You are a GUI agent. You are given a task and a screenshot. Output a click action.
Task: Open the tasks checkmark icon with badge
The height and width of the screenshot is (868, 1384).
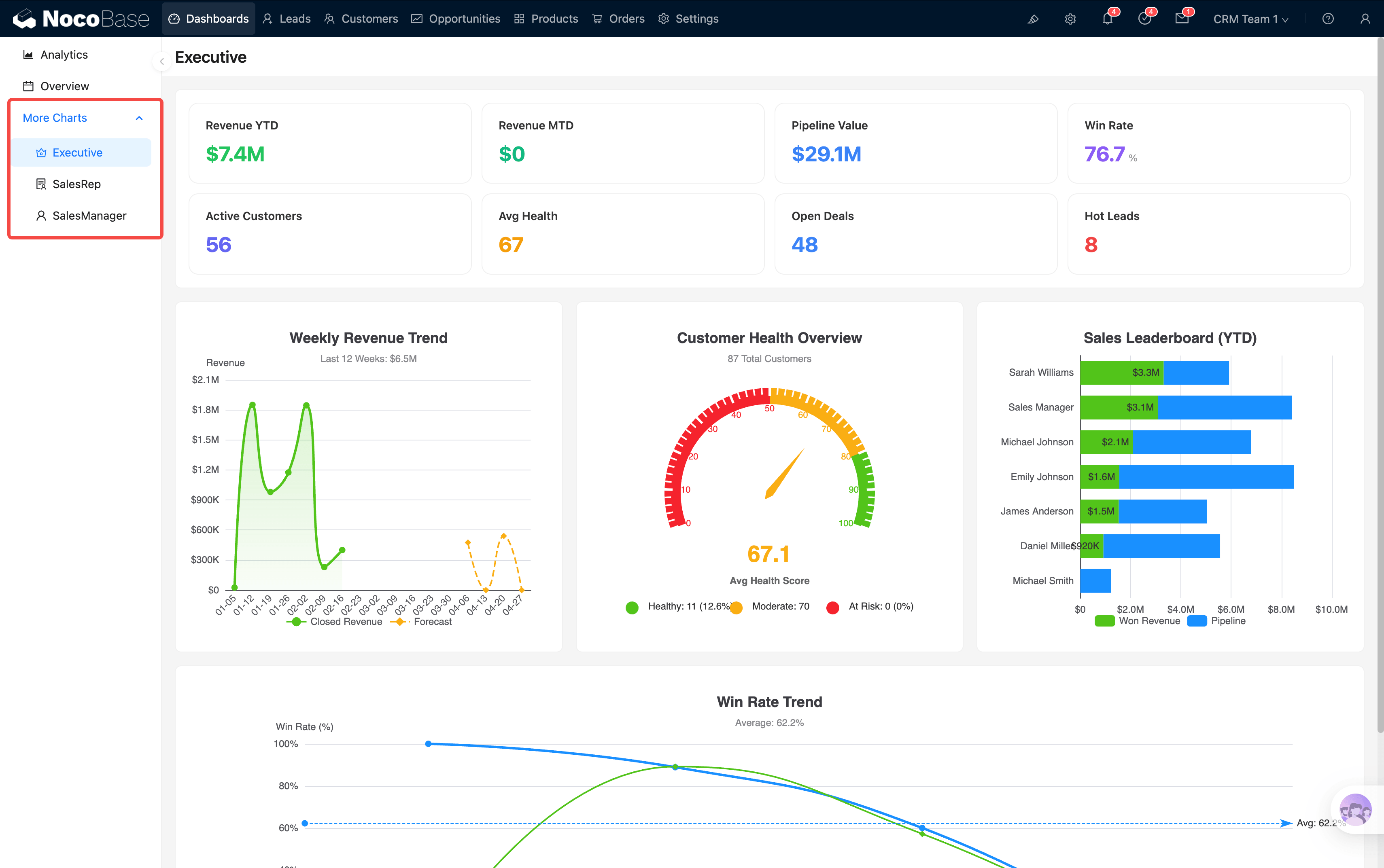point(1144,19)
